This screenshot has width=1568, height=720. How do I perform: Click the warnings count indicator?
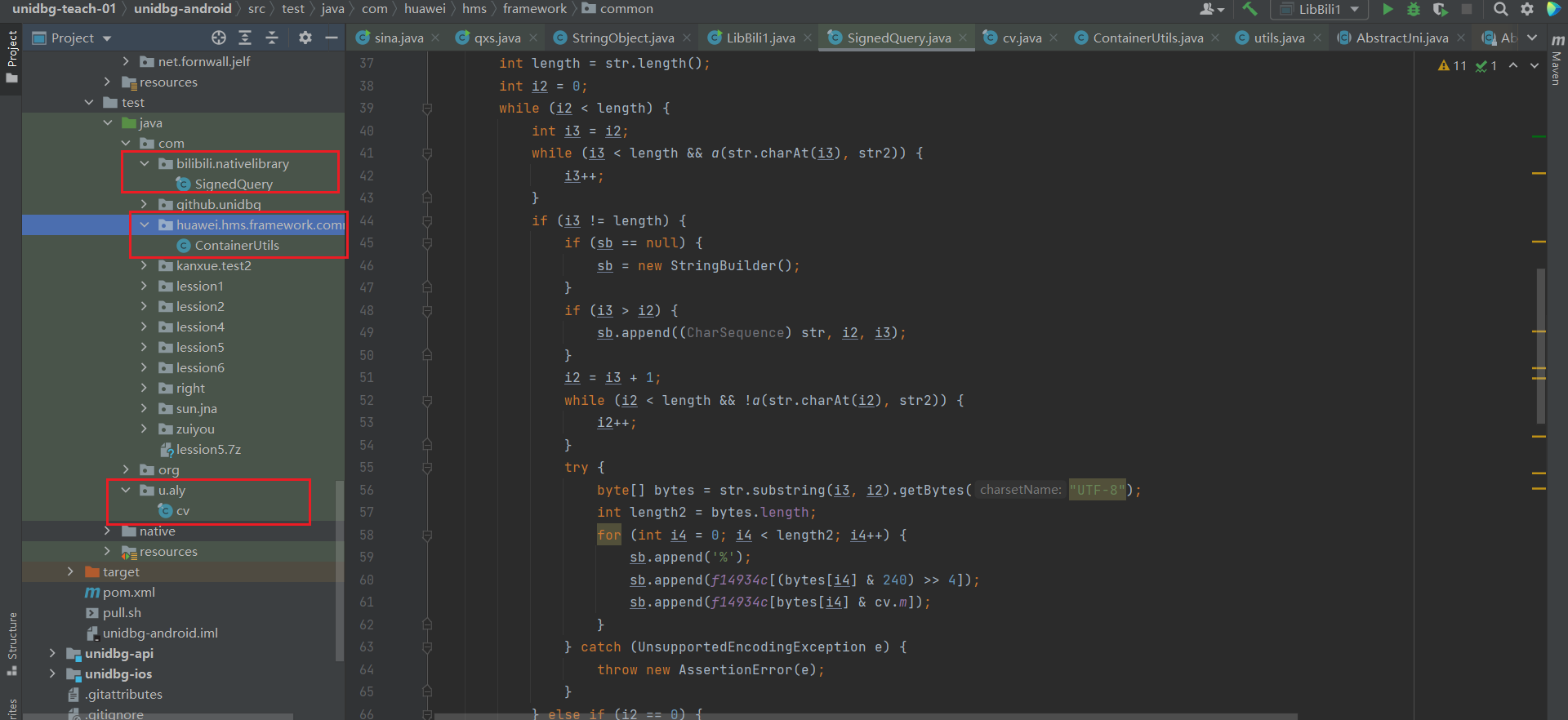(x=1453, y=65)
